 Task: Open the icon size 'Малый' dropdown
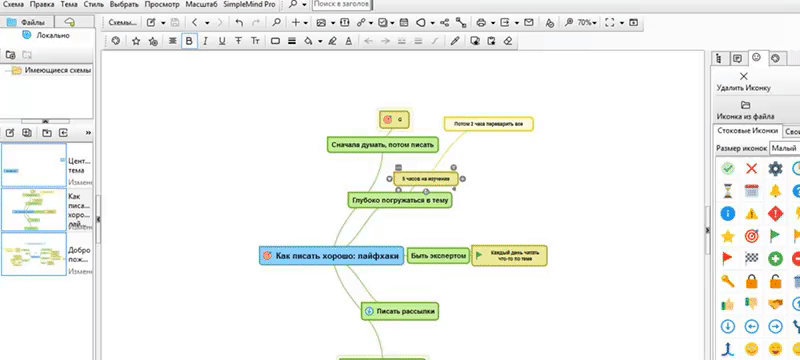click(x=785, y=148)
